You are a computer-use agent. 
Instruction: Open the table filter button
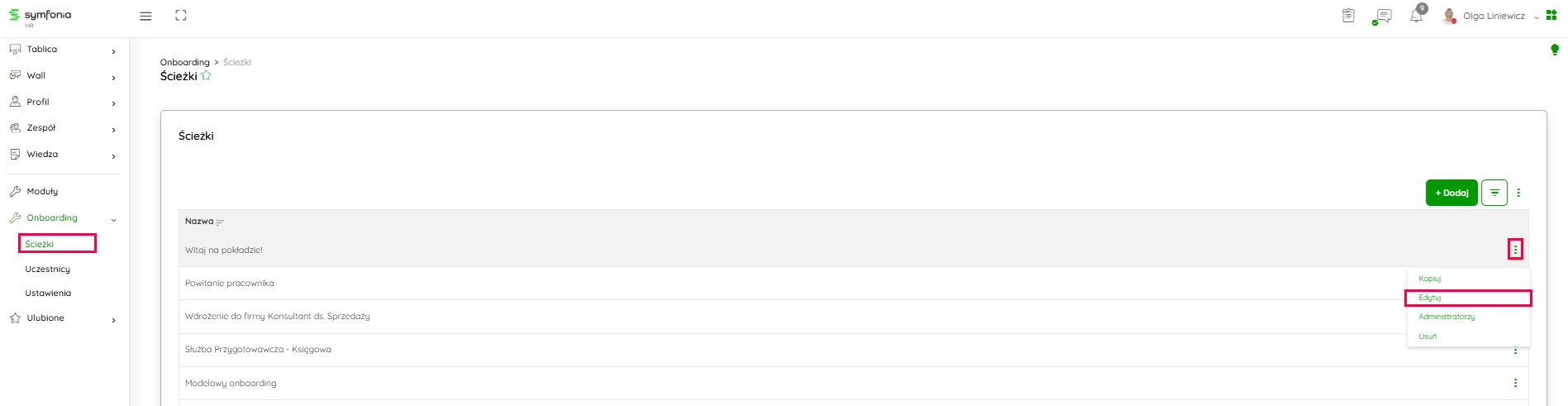pos(1494,193)
